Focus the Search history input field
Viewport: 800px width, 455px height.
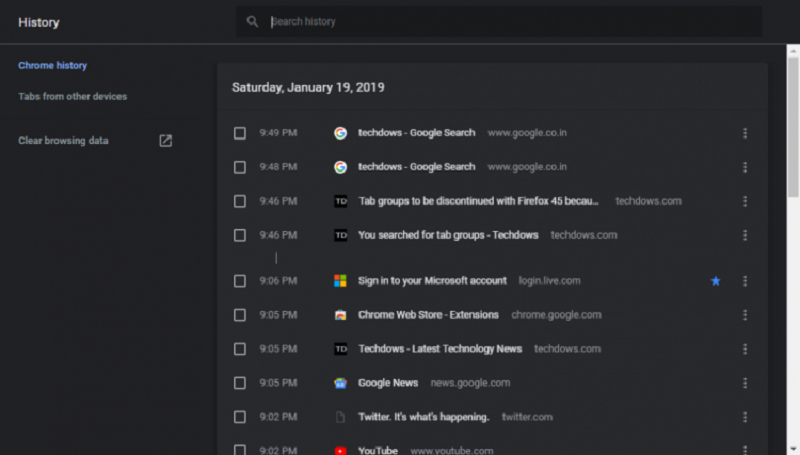tap(500, 22)
